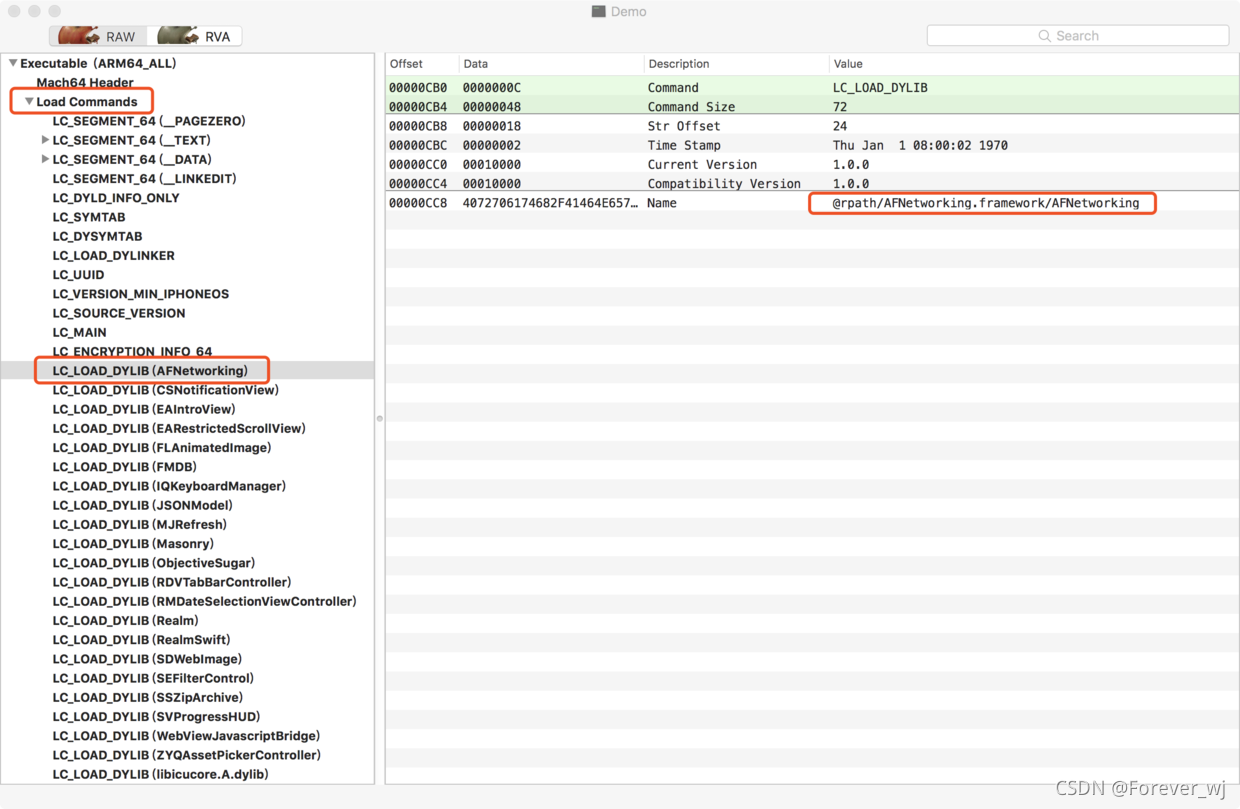Click the Demo window title icon

click(598, 12)
